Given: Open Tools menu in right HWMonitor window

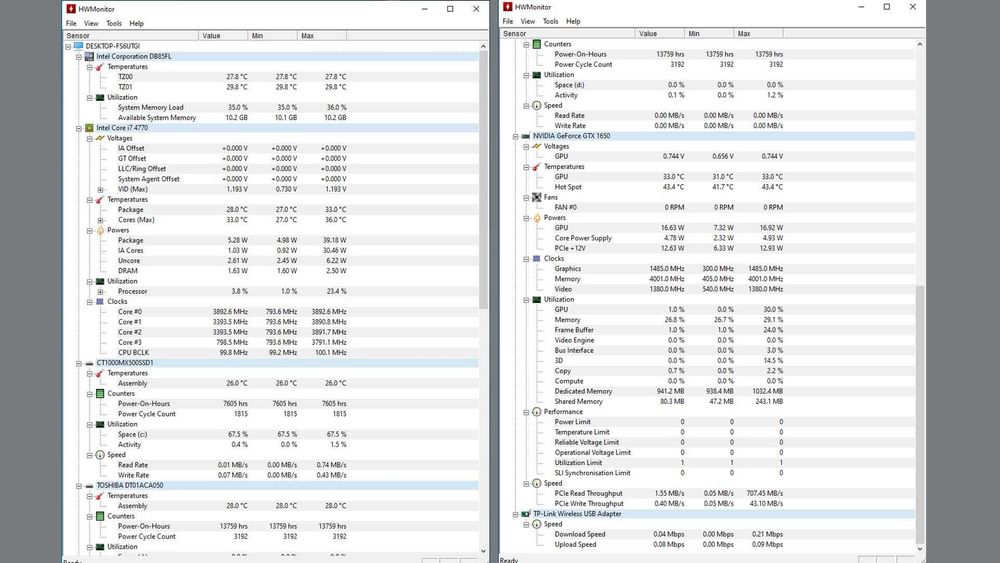Looking at the screenshot, I should 550,21.
